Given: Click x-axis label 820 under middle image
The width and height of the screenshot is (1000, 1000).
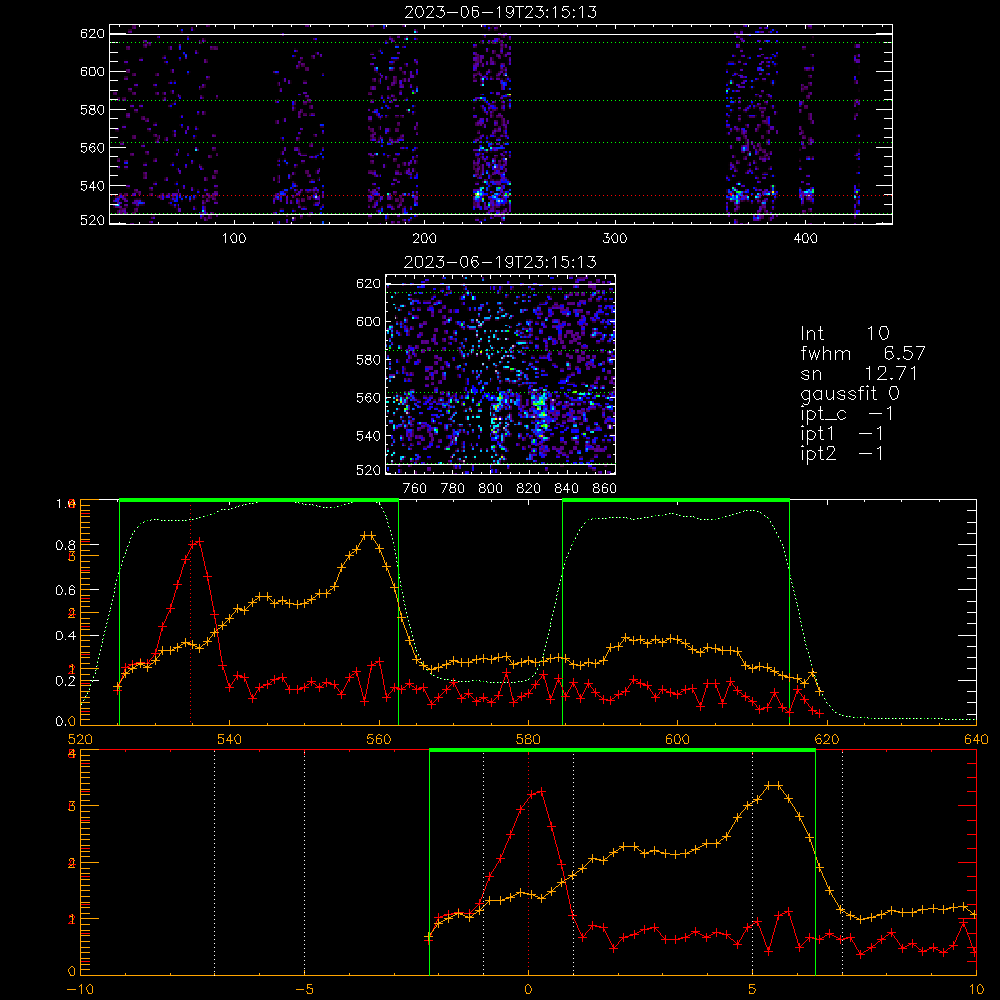Looking at the screenshot, I should [x=529, y=489].
